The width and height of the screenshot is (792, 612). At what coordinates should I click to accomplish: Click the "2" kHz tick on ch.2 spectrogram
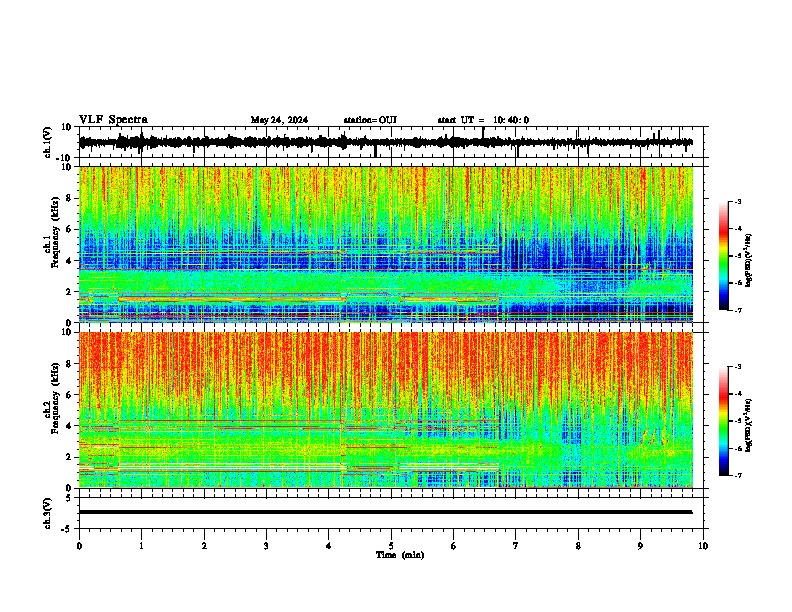(x=69, y=457)
